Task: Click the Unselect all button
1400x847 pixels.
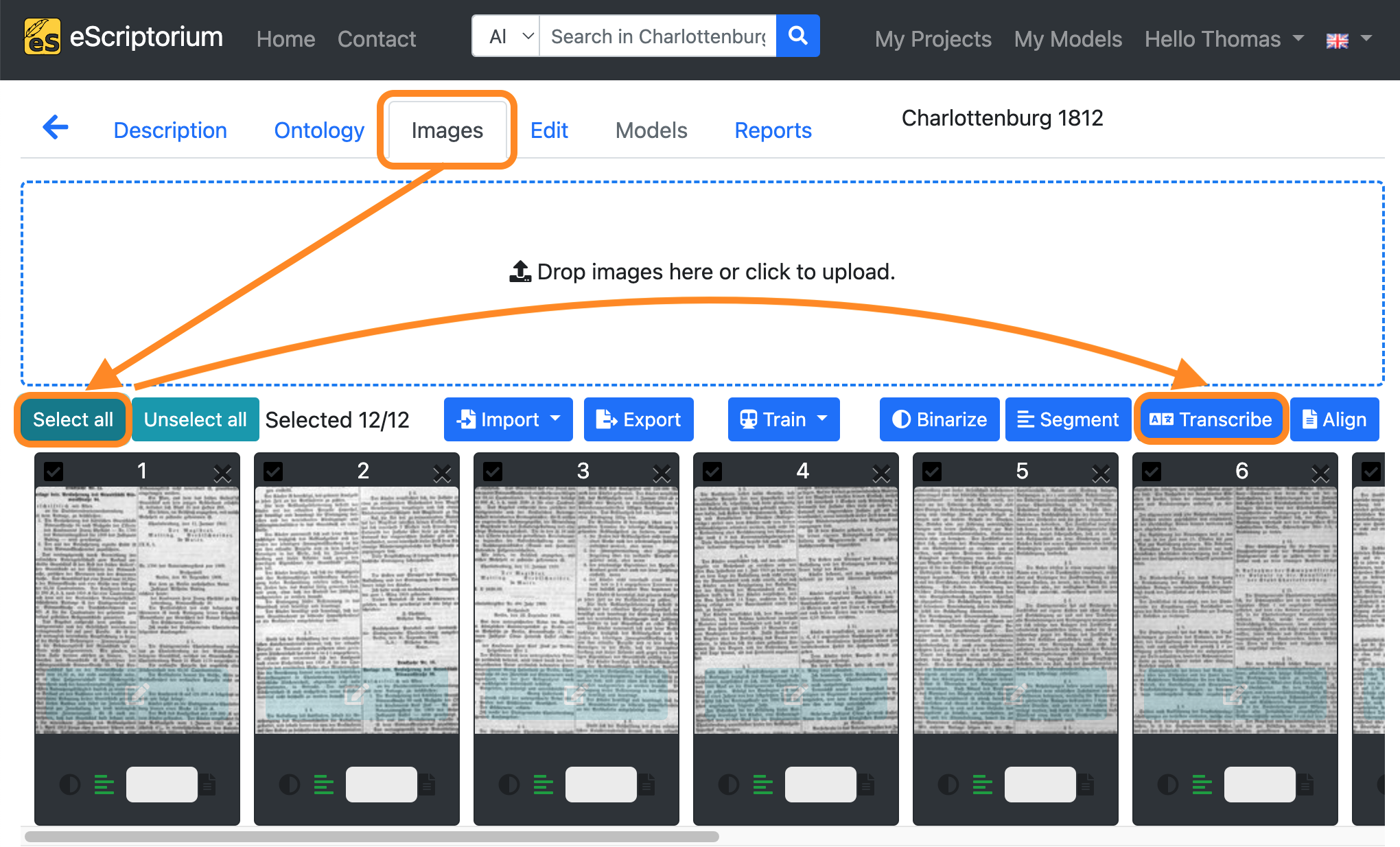Action: [x=195, y=419]
